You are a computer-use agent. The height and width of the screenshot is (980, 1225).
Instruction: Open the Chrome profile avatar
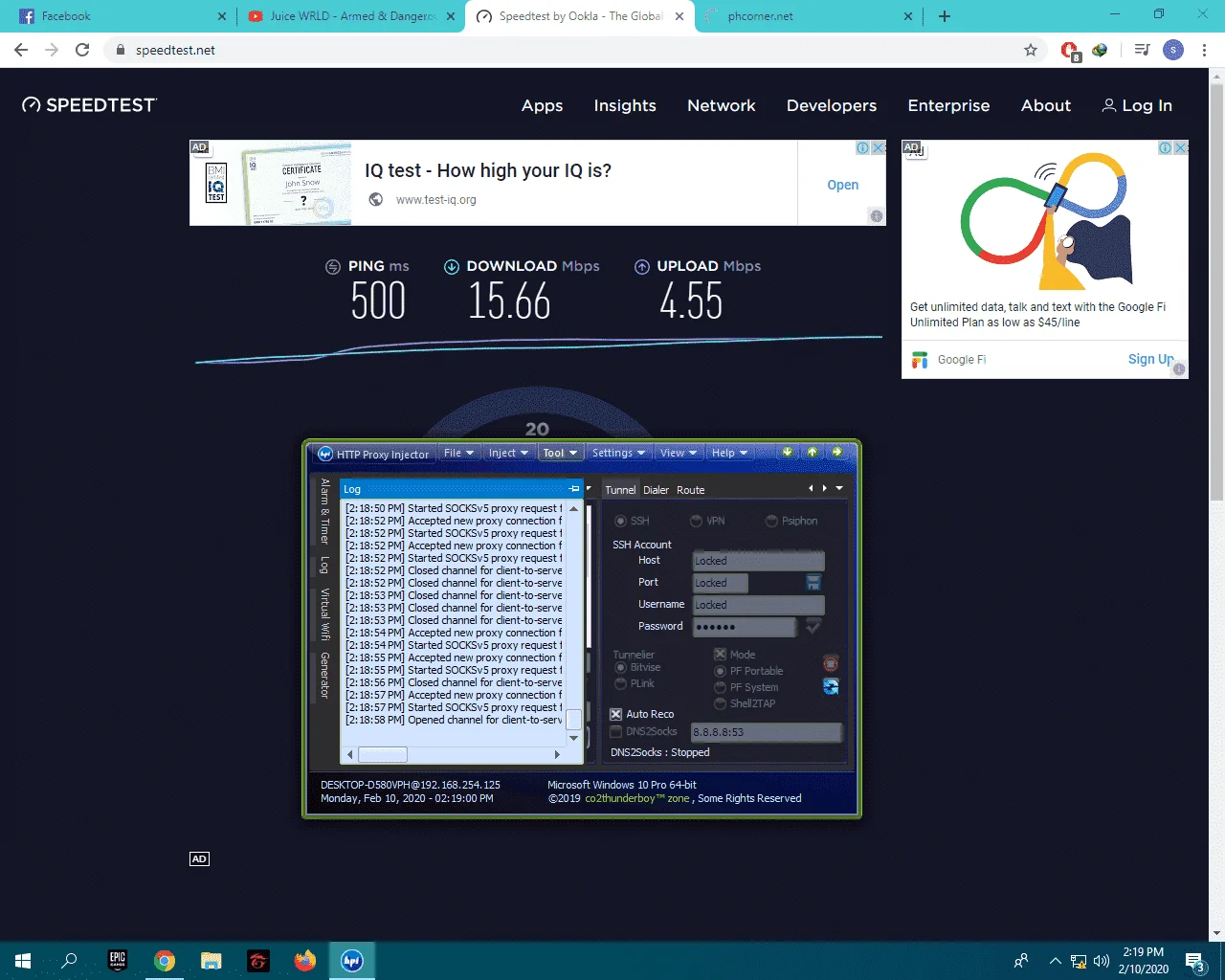(x=1173, y=50)
